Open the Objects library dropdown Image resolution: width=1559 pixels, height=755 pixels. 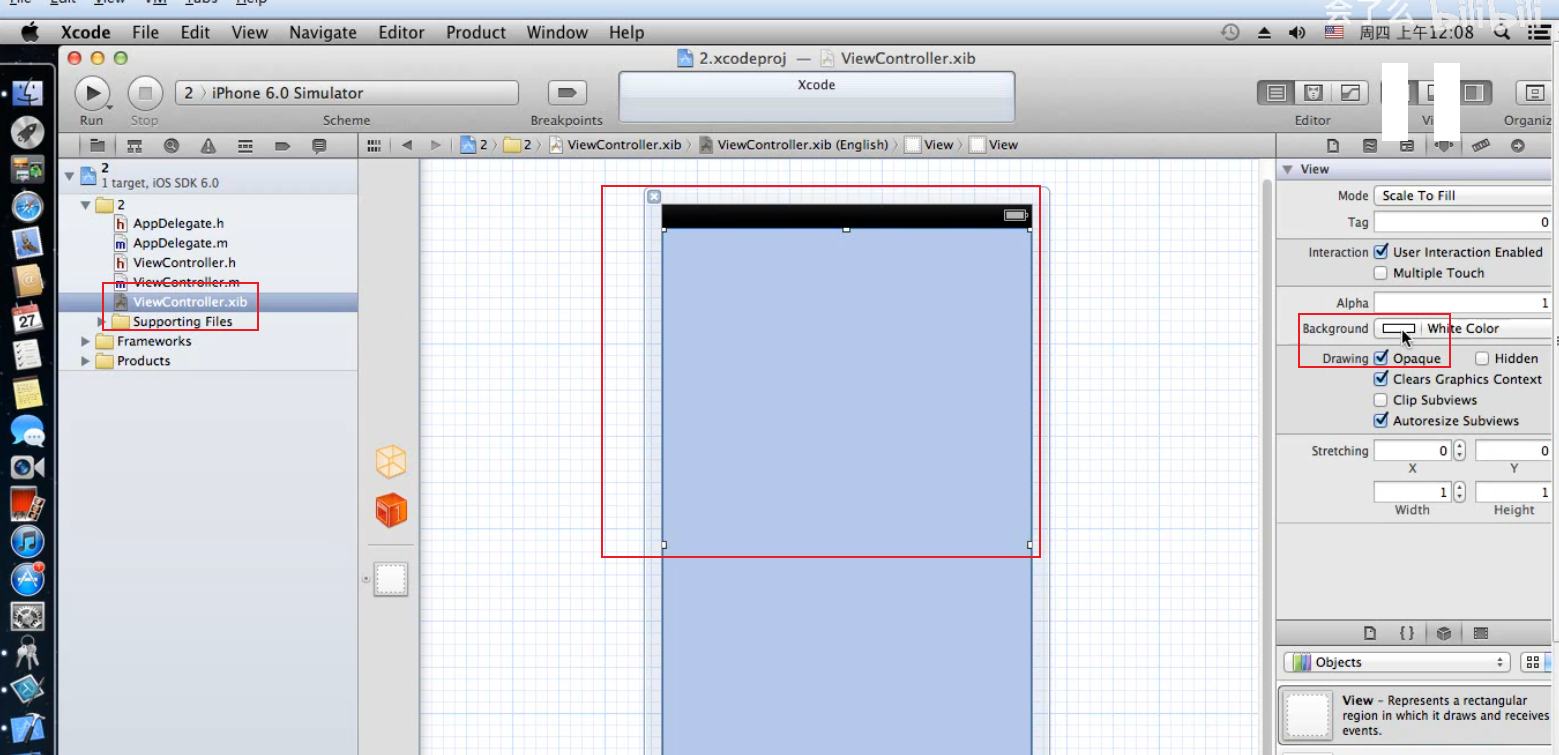1397,662
